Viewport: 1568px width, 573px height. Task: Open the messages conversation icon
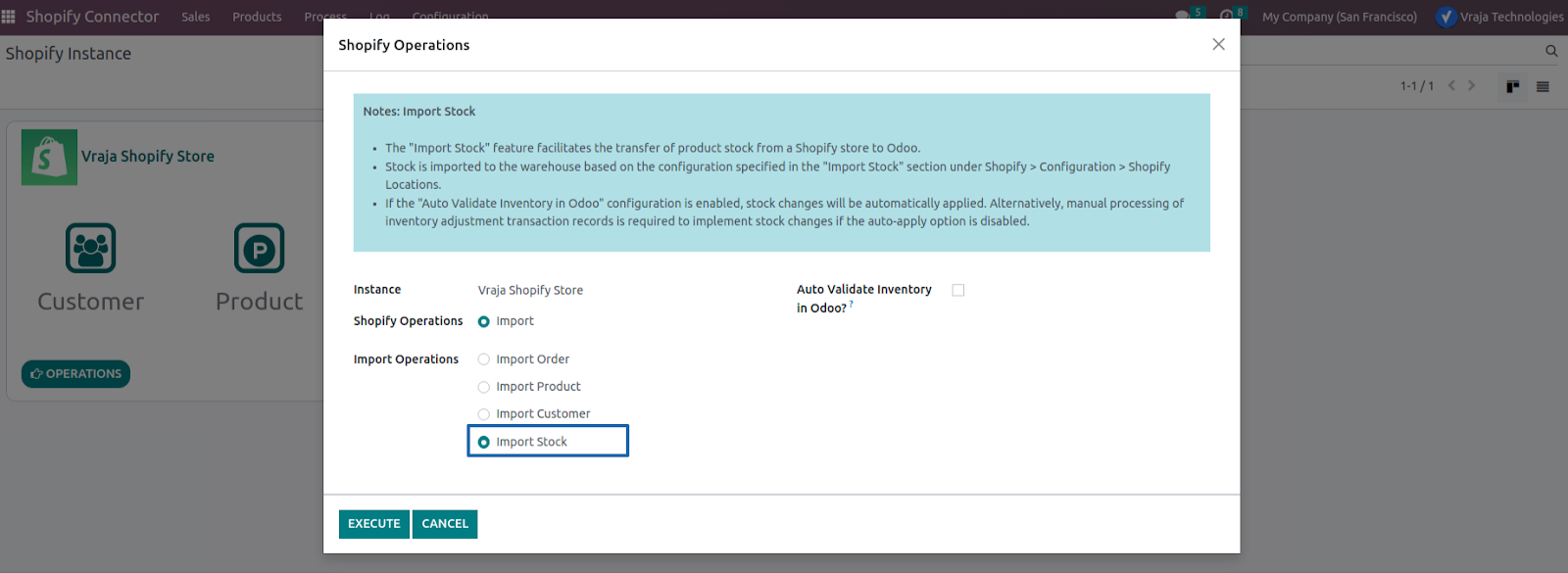(1182, 17)
